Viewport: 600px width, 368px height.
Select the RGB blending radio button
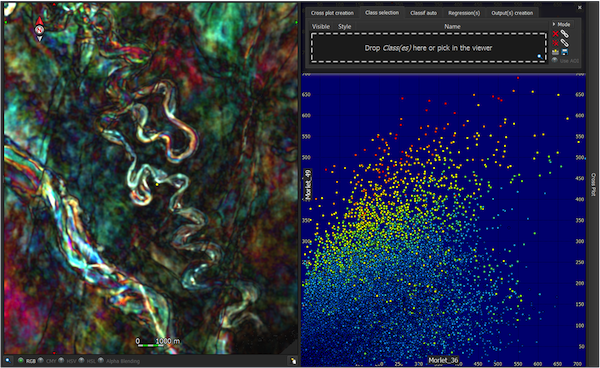(x=21, y=360)
